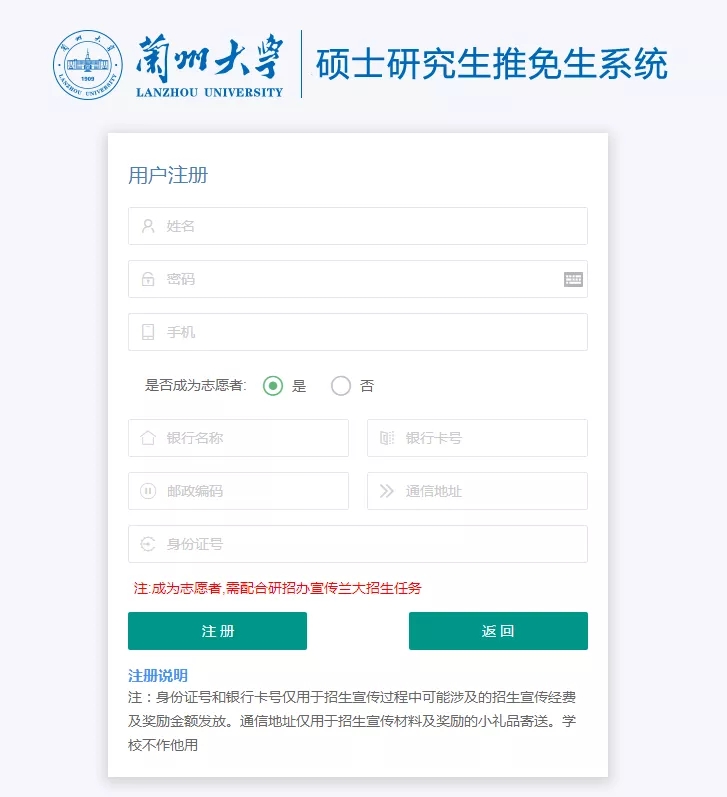727x797 pixels.
Task: Select 是 radio button for volunteer
Action: pyautogui.click(x=273, y=386)
